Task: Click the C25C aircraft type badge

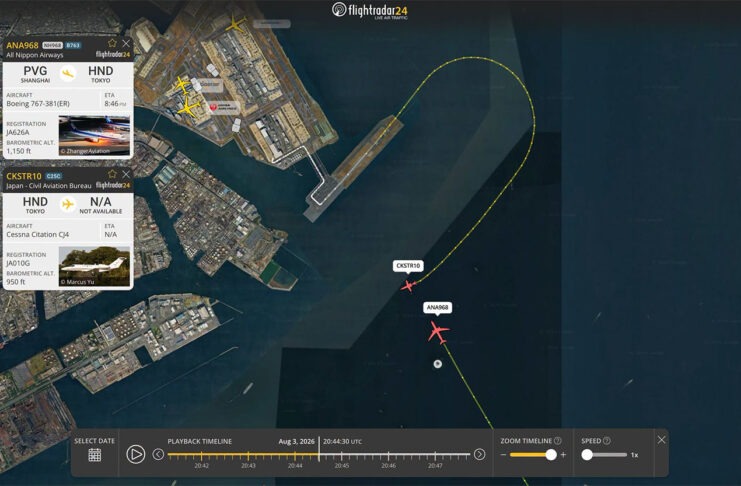Action: (x=54, y=176)
